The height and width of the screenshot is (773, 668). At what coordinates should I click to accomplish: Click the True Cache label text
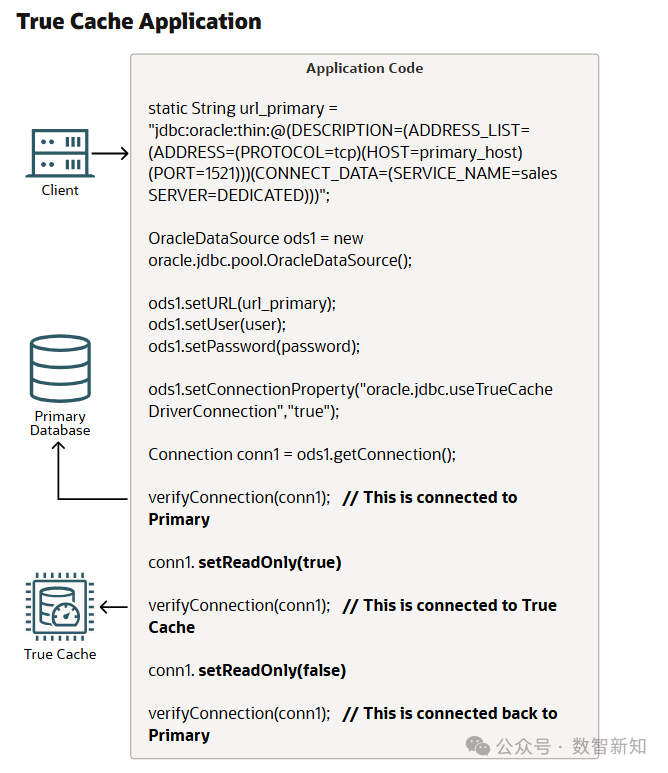60,654
